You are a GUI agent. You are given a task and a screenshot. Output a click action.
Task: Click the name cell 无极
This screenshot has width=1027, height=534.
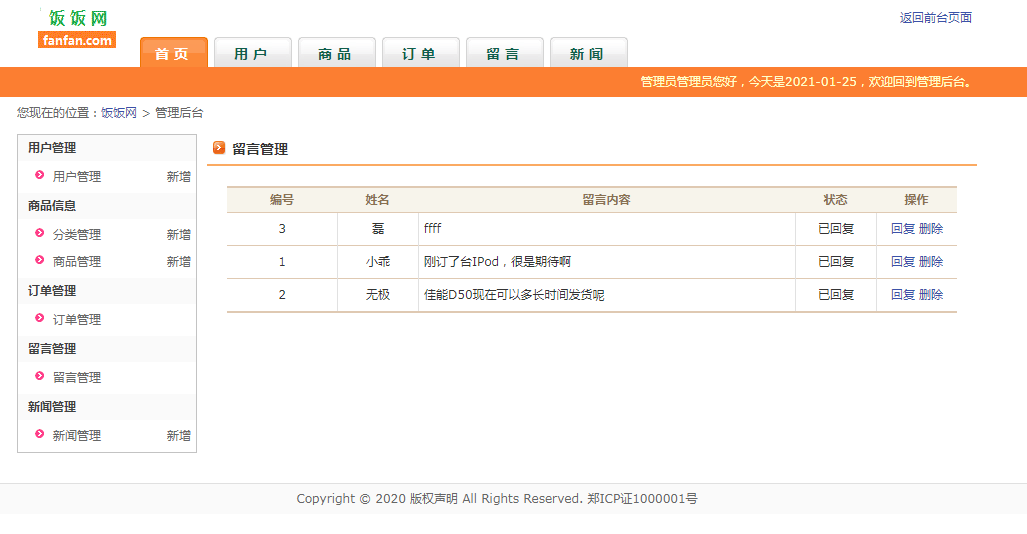pos(378,295)
